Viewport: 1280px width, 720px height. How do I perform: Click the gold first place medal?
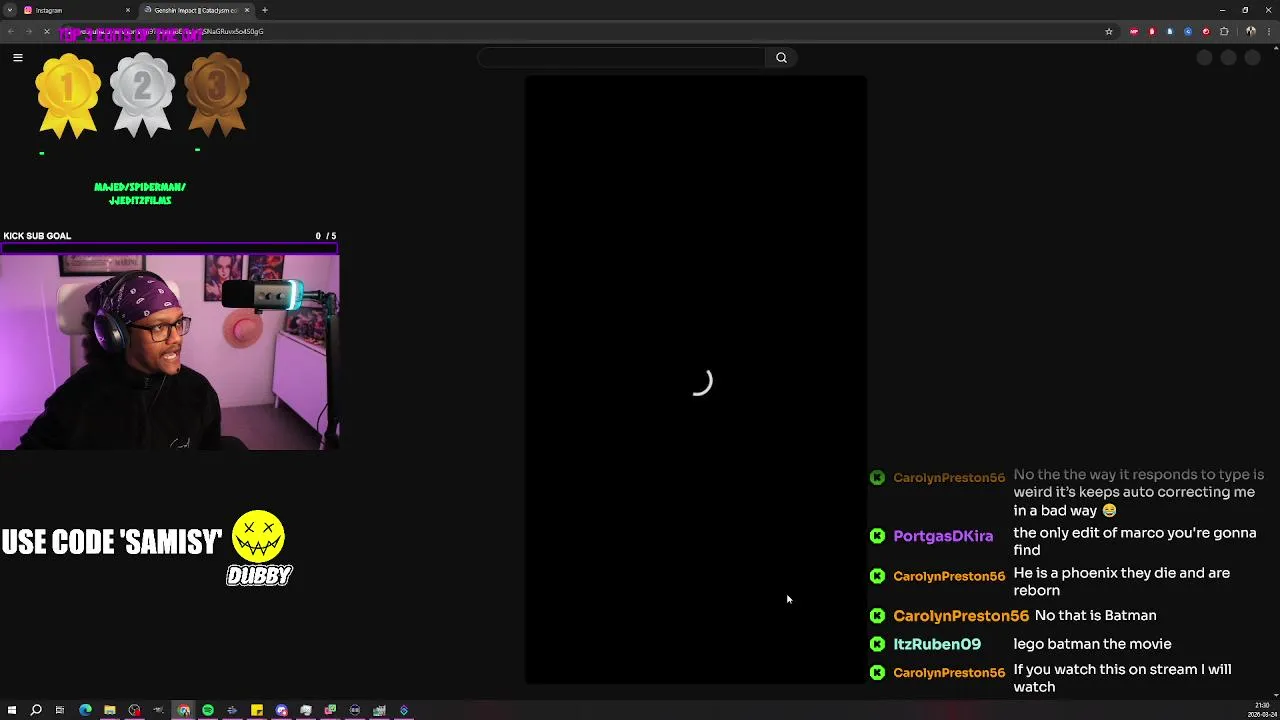[x=68, y=95]
